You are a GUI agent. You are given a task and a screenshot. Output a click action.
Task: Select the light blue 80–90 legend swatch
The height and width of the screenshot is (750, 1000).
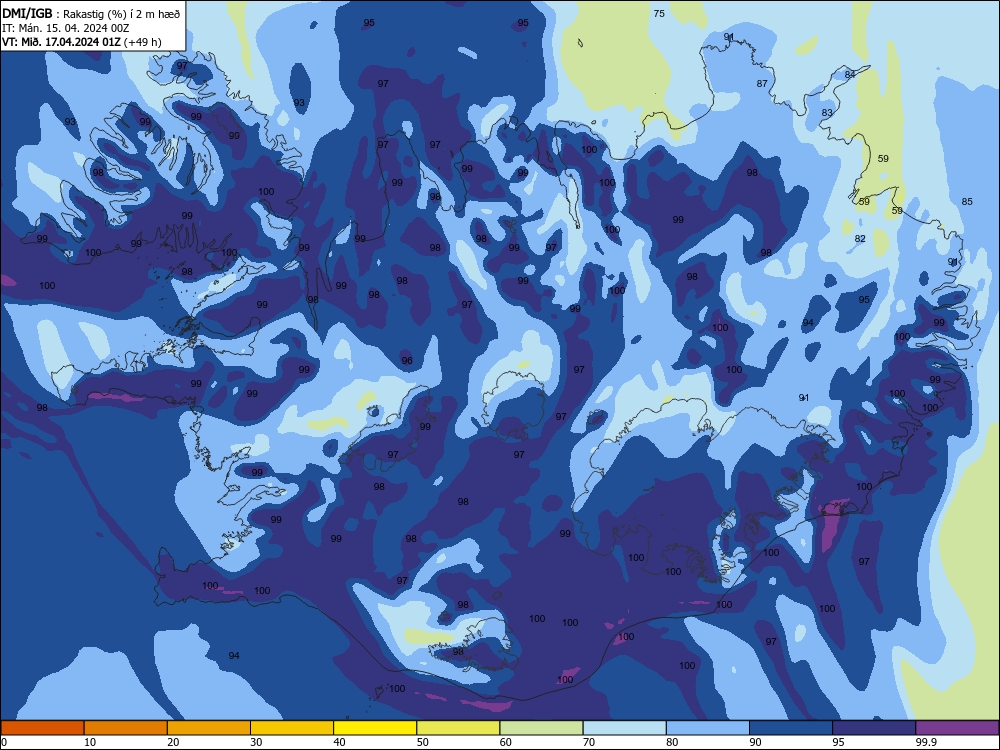coord(708,728)
